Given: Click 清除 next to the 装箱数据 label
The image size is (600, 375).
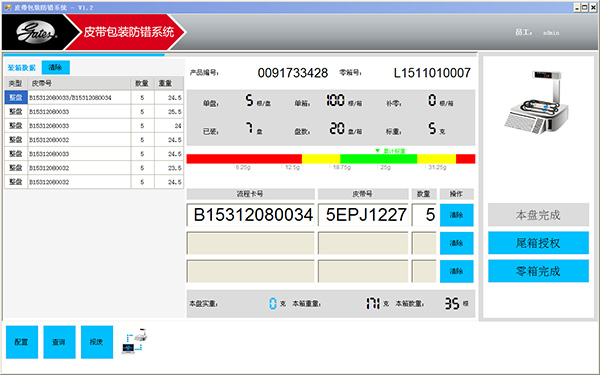Looking at the screenshot, I should click(55, 67).
